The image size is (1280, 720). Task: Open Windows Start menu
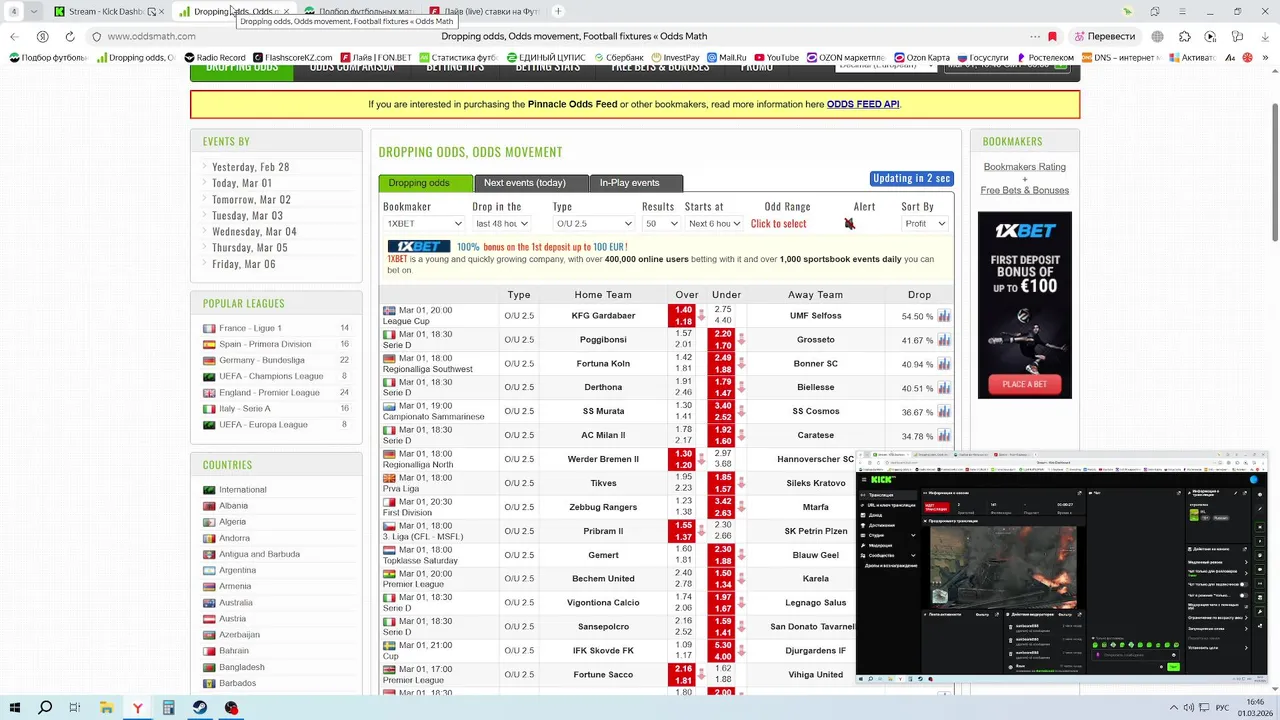(x=15, y=708)
